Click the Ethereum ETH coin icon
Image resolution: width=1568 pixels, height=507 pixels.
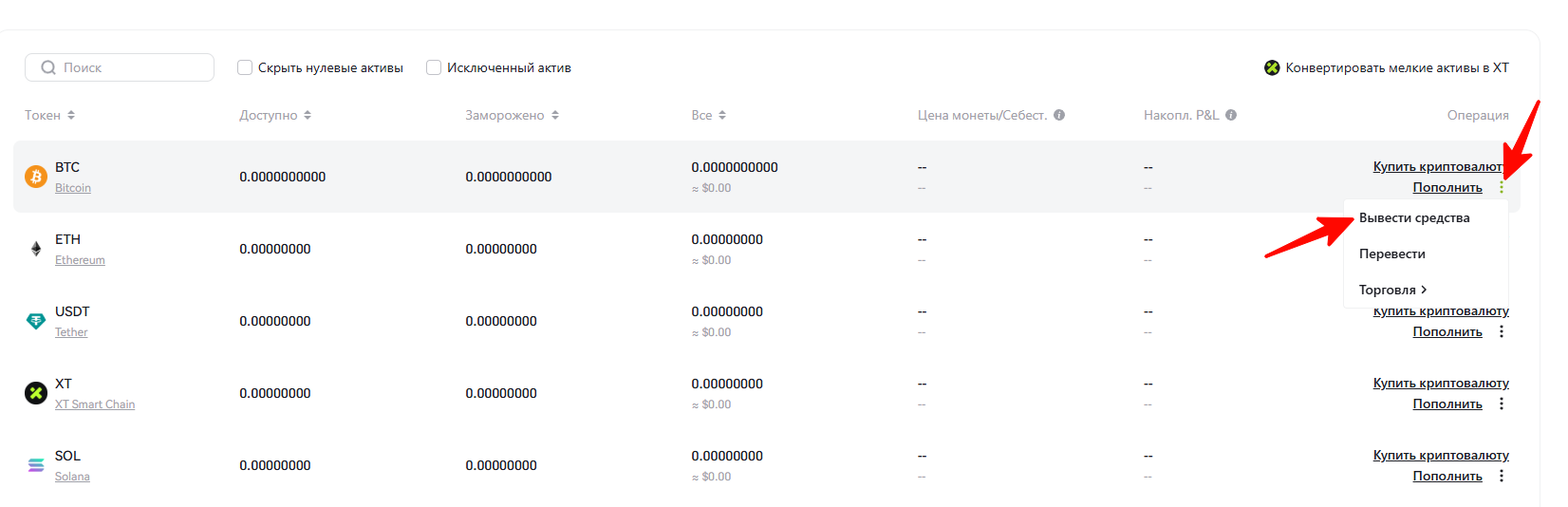pyautogui.click(x=36, y=249)
